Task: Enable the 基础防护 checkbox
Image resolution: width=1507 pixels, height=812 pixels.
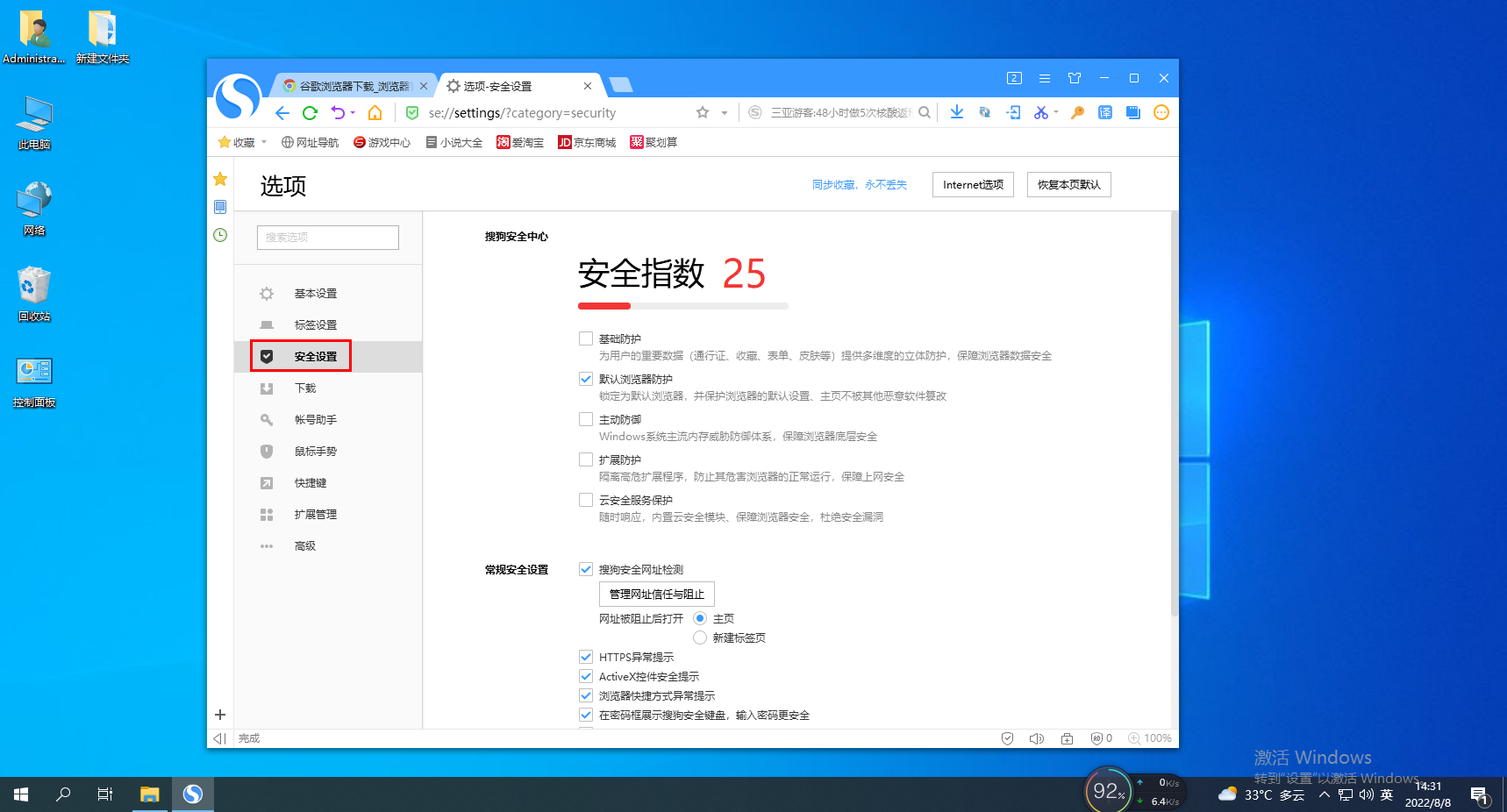Action: pyautogui.click(x=585, y=338)
